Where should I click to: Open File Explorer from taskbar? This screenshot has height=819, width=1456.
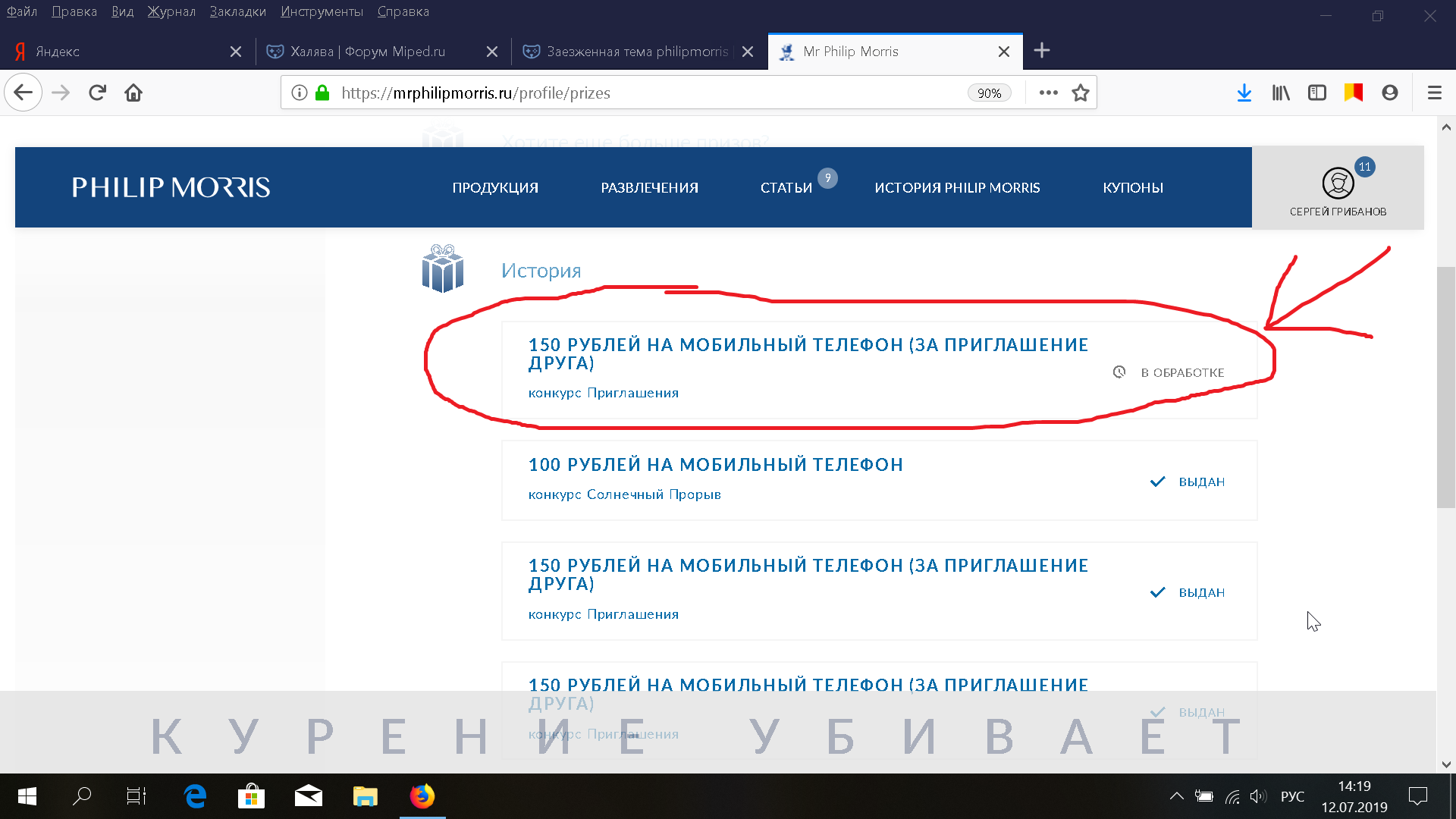366,796
